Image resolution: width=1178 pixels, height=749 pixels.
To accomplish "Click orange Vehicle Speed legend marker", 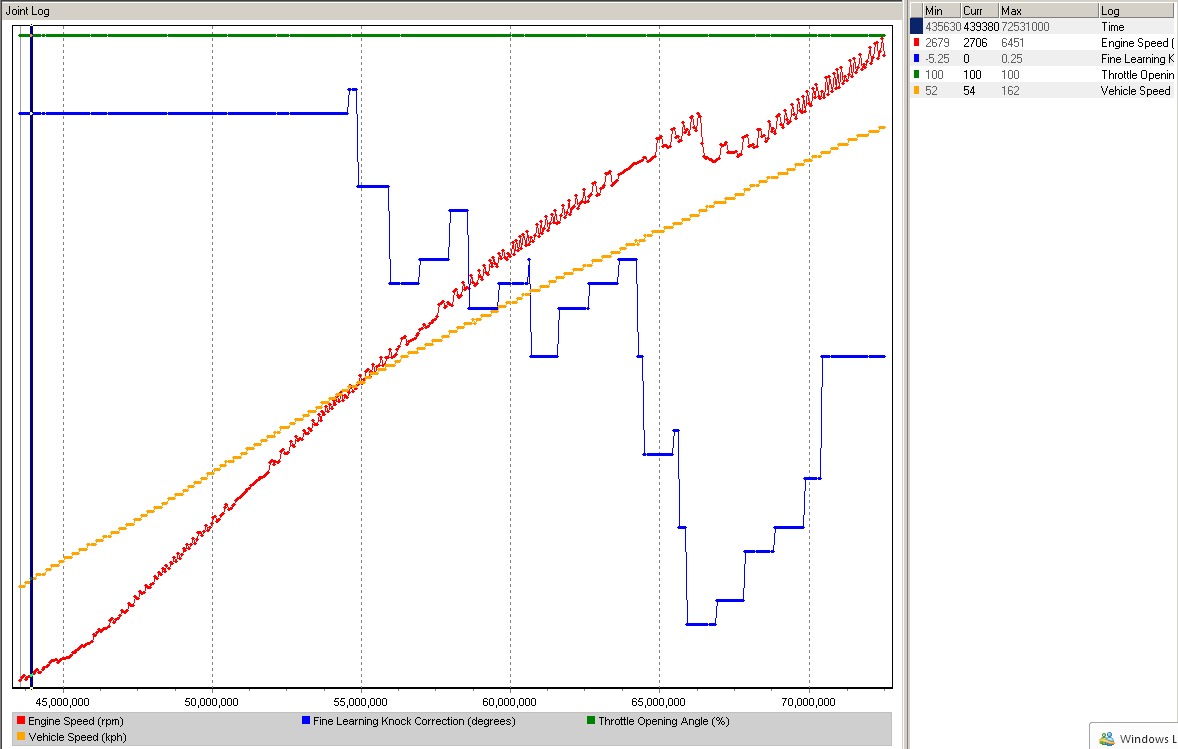I will [x=21, y=737].
